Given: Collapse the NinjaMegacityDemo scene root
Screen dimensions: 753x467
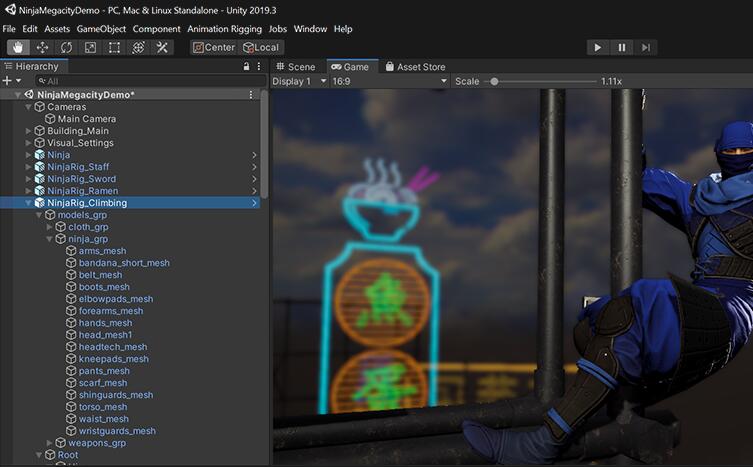Looking at the screenshot, I should [x=18, y=95].
